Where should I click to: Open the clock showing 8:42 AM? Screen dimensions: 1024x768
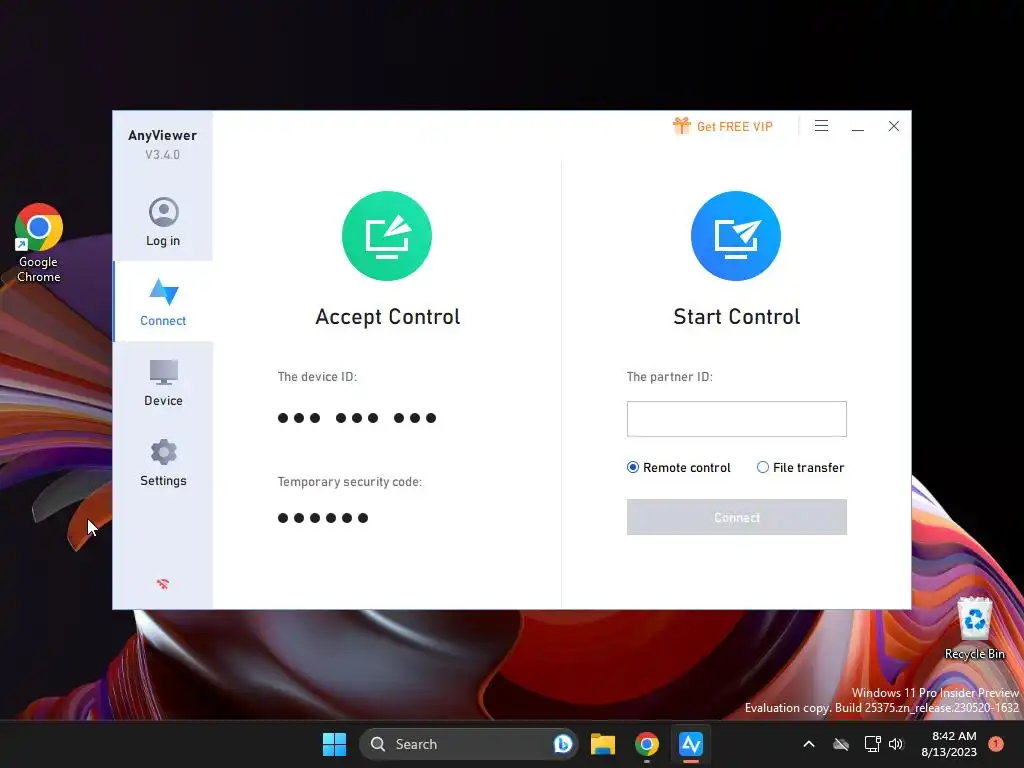949,744
